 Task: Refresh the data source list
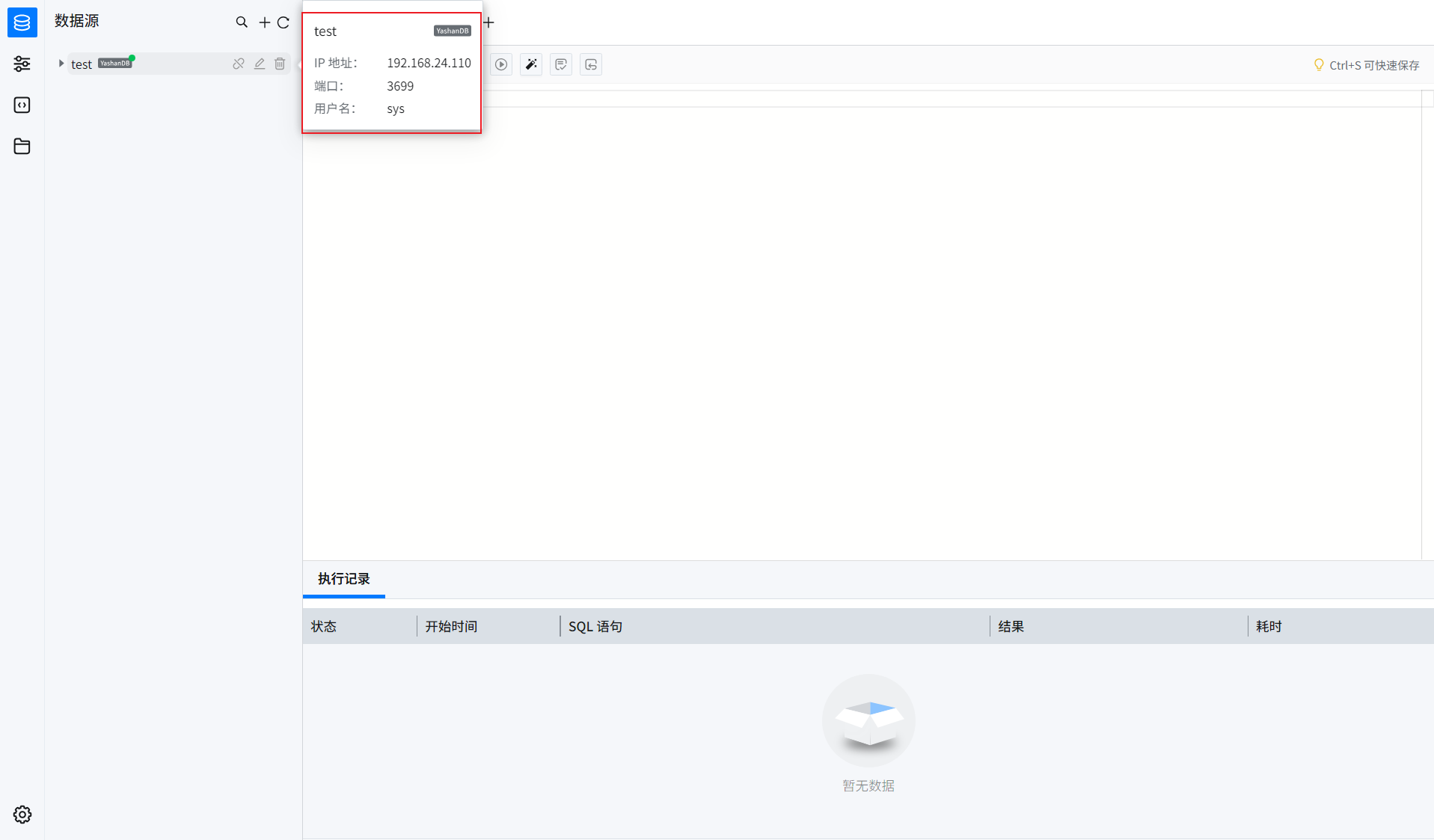pos(284,22)
